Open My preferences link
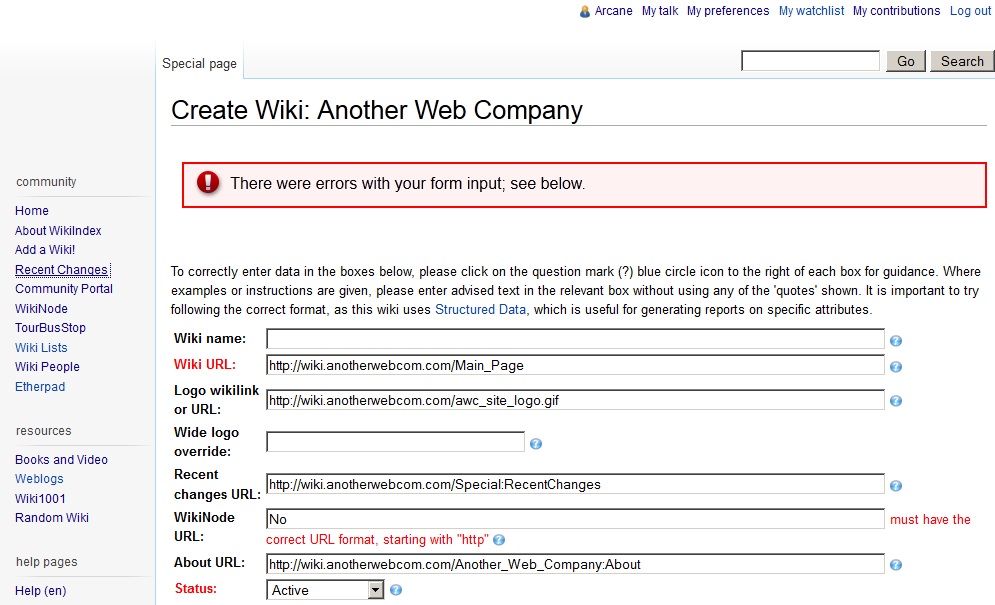 [x=728, y=11]
